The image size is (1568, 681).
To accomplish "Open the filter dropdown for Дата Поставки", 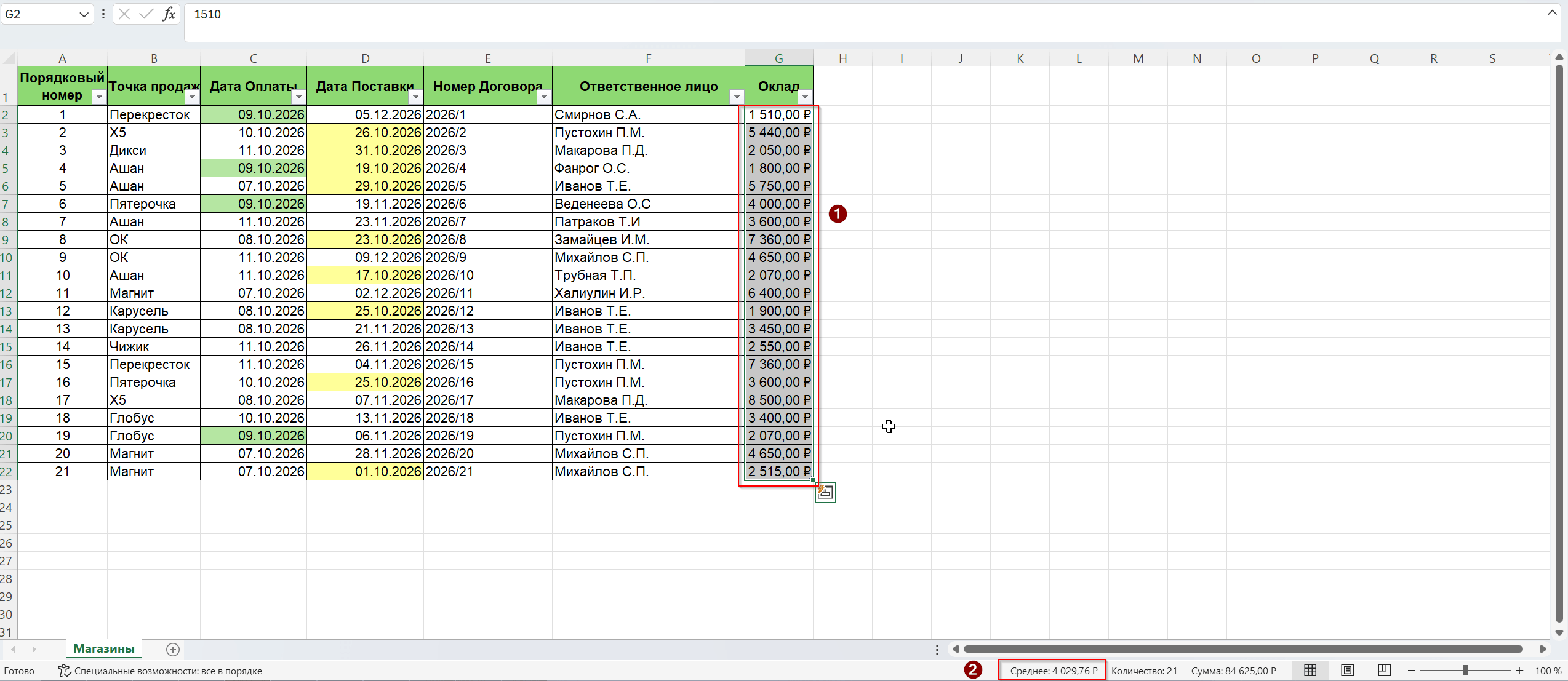I will pos(415,97).
